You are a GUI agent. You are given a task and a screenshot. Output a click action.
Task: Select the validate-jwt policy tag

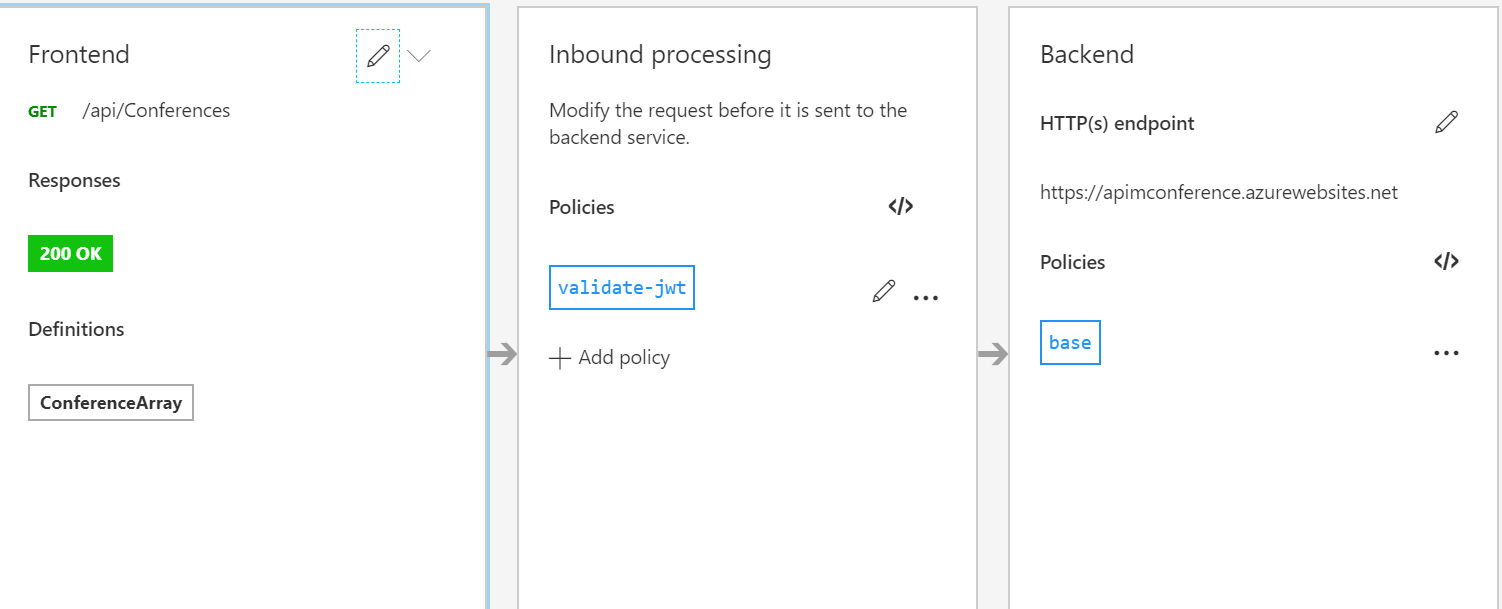click(622, 288)
